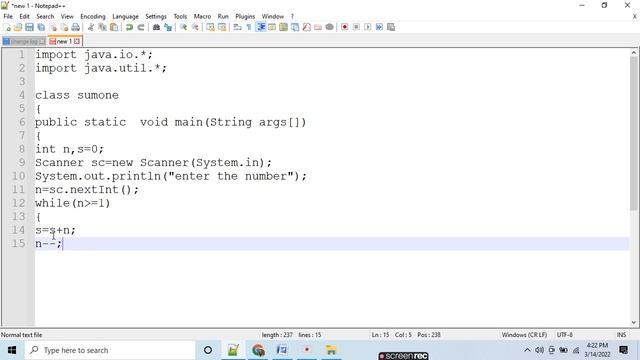Open the Macro menu
Image resolution: width=640 pixels, height=360 pixels.
point(202,16)
